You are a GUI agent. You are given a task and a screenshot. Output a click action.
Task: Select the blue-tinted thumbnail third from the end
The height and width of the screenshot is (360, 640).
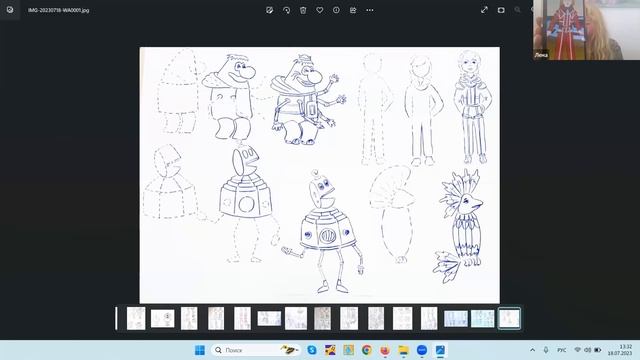[456, 319]
